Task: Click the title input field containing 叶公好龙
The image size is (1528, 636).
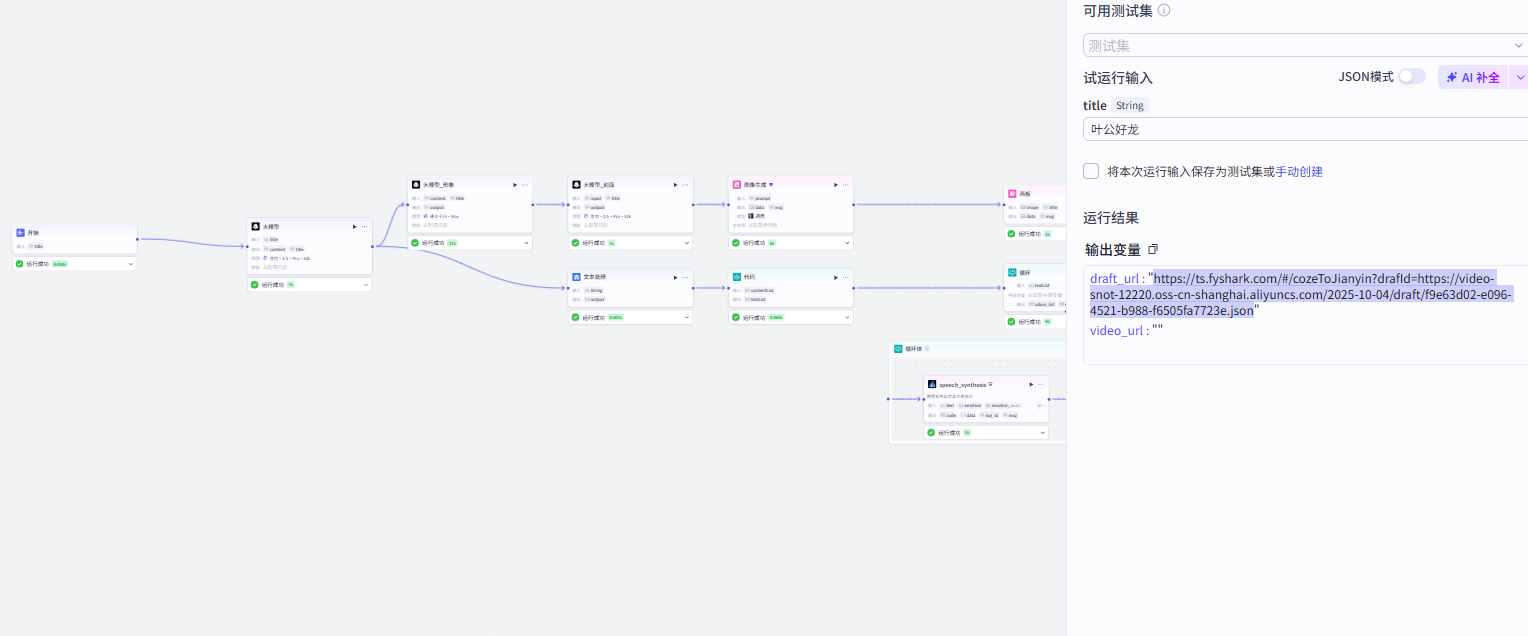Action: point(1305,129)
